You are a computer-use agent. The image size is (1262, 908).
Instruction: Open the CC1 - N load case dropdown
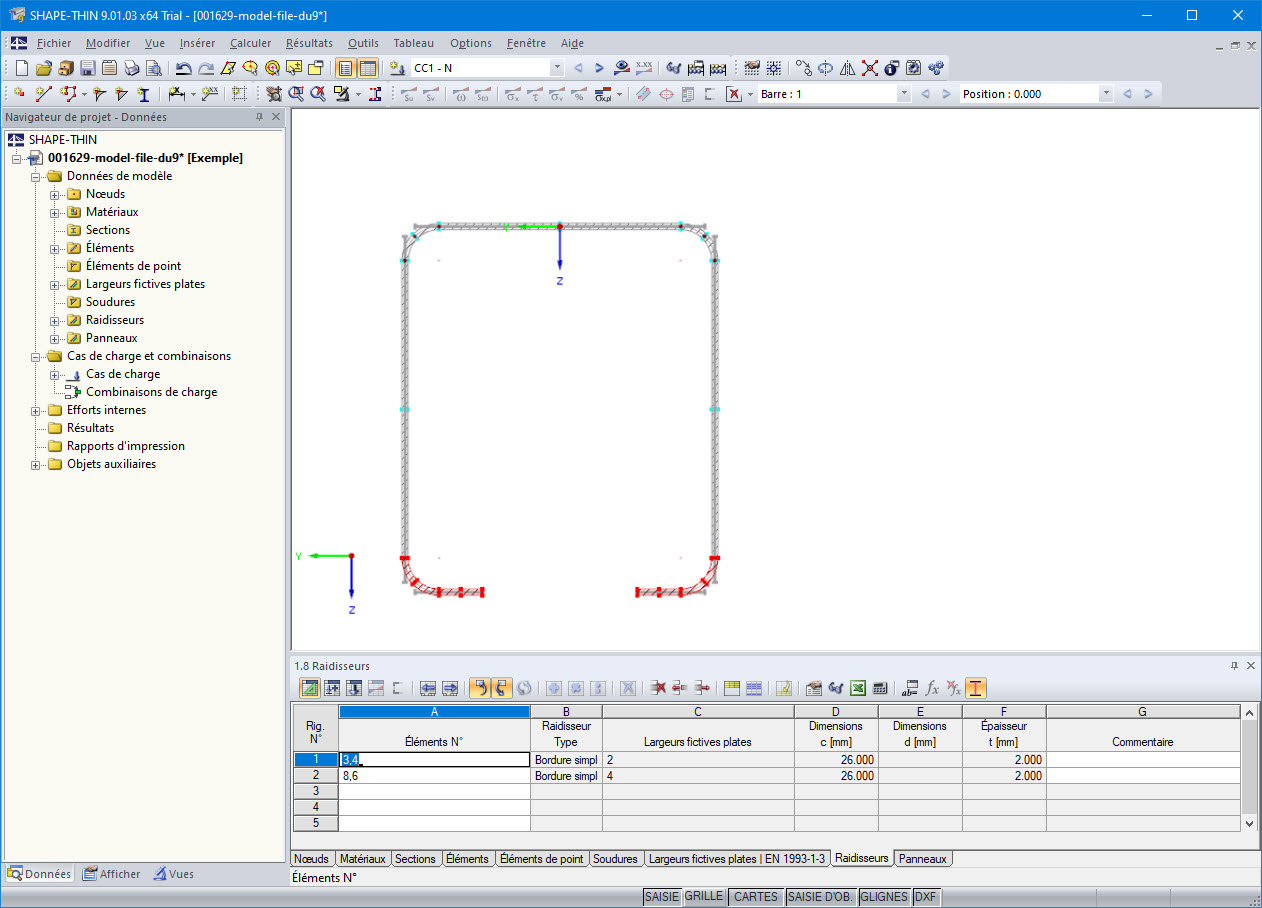pos(556,67)
